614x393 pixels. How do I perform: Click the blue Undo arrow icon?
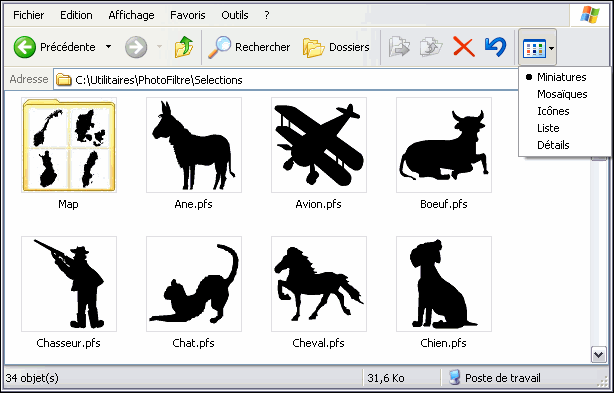tap(495, 47)
